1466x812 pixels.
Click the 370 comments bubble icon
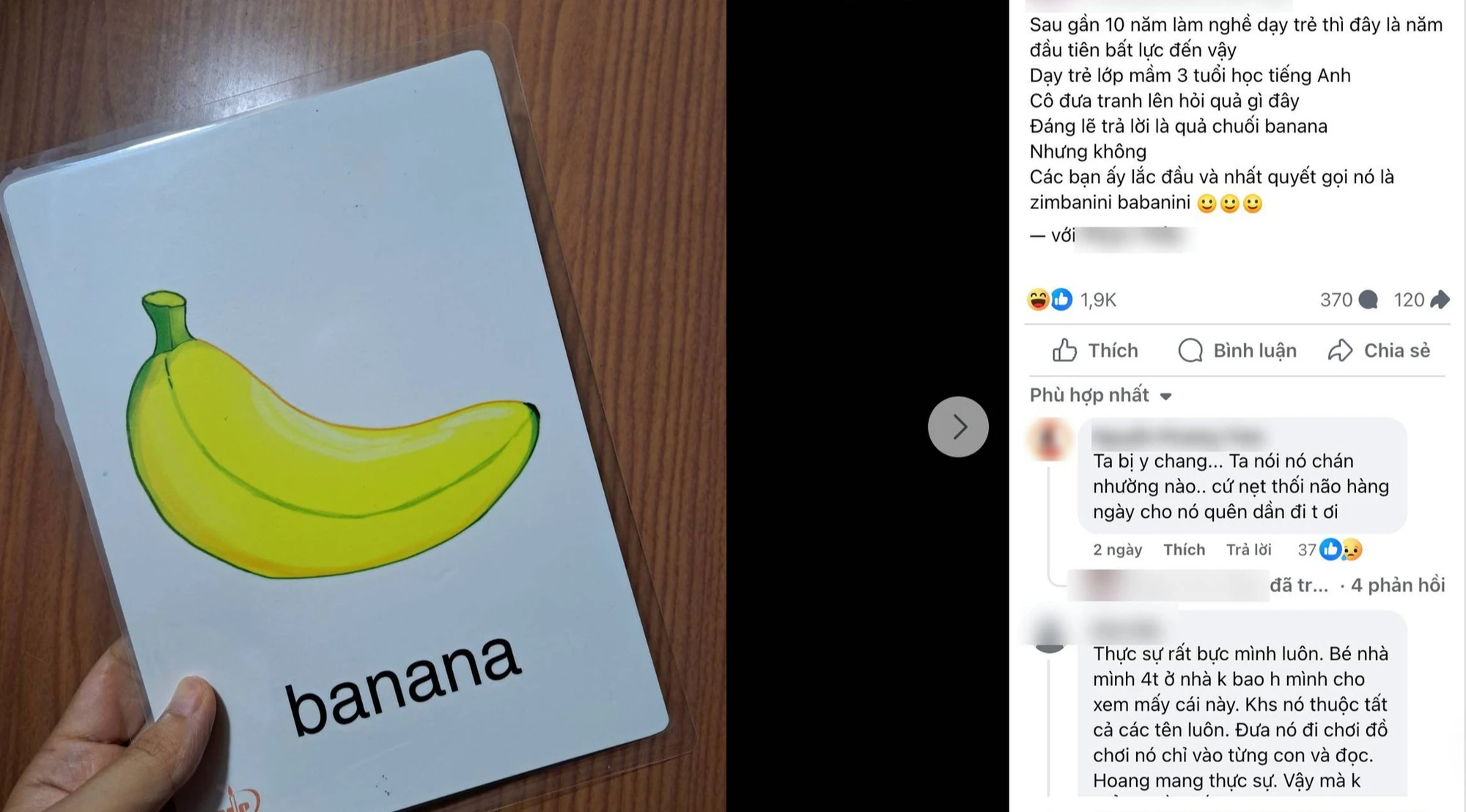click(x=1368, y=299)
